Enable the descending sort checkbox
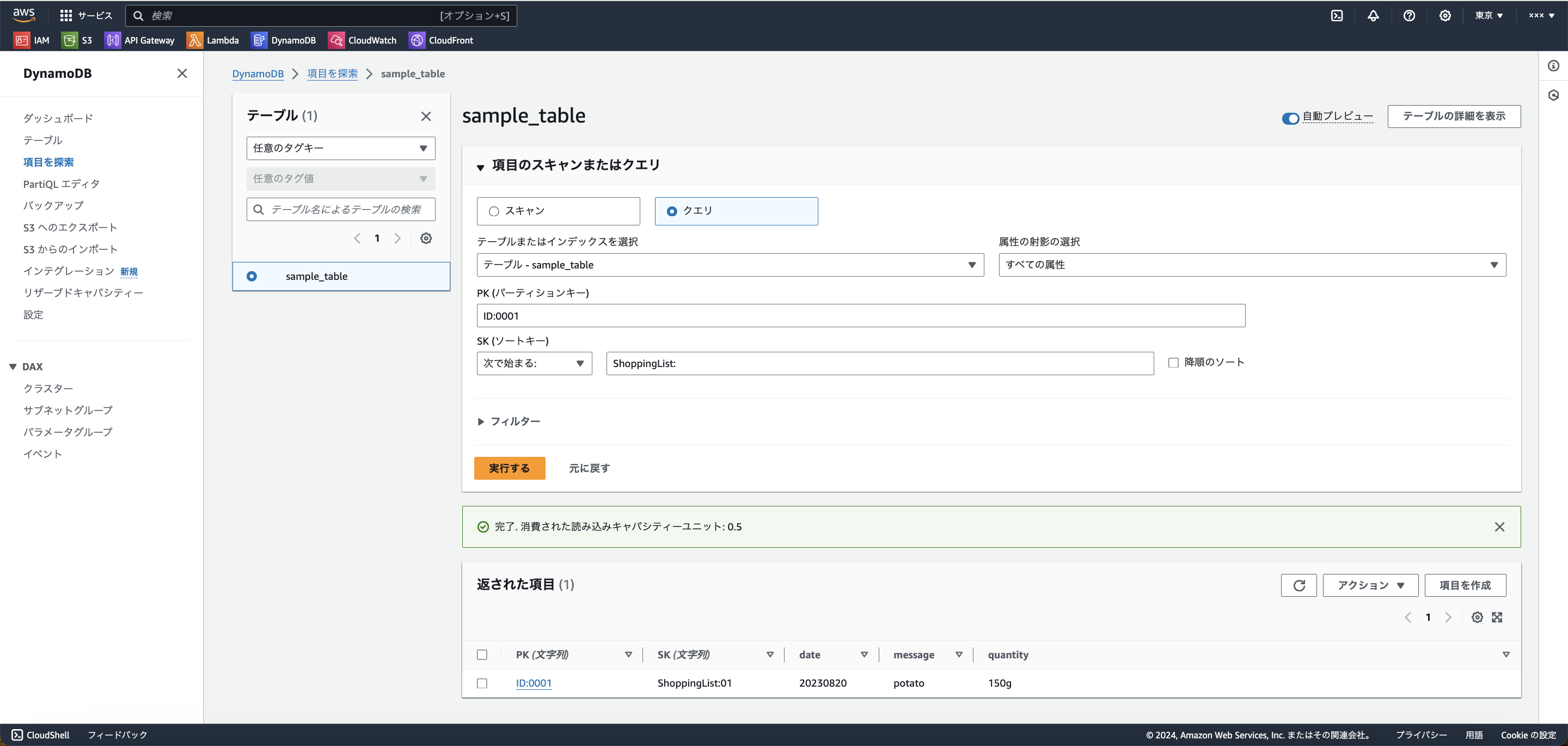Screen dimensions: 1568x746 pos(1173,362)
